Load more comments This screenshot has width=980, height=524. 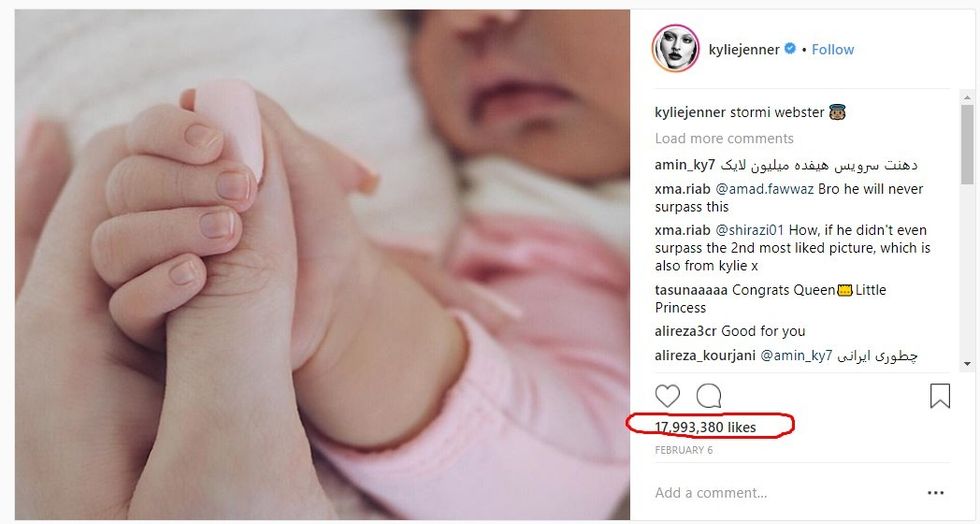point(724,138)
